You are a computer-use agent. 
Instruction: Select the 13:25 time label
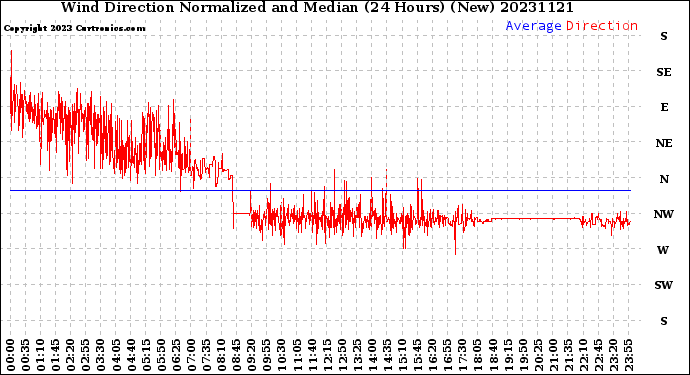click(357, 356)
